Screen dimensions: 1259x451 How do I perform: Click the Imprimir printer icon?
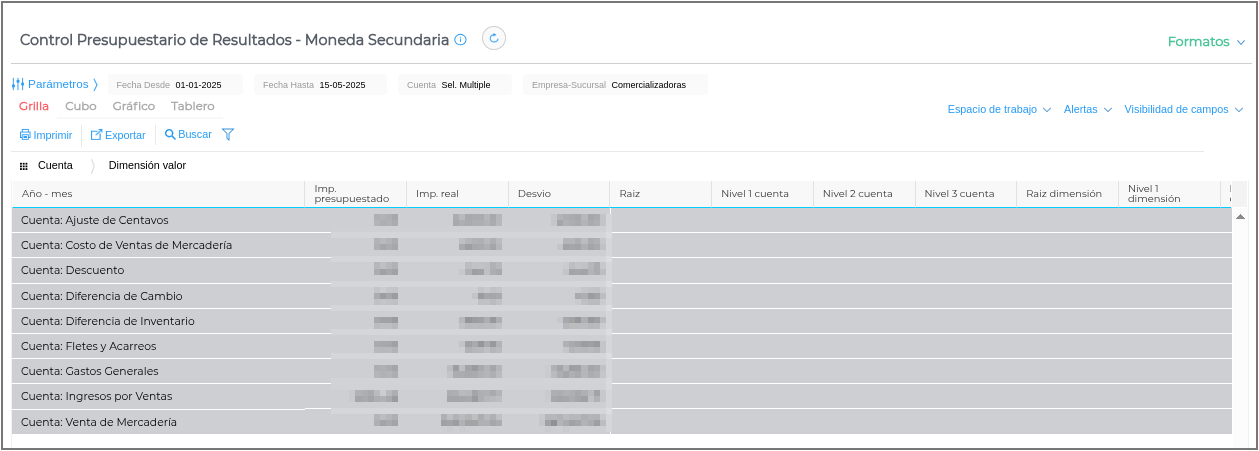pyautogui.click(x=25, y=135)
